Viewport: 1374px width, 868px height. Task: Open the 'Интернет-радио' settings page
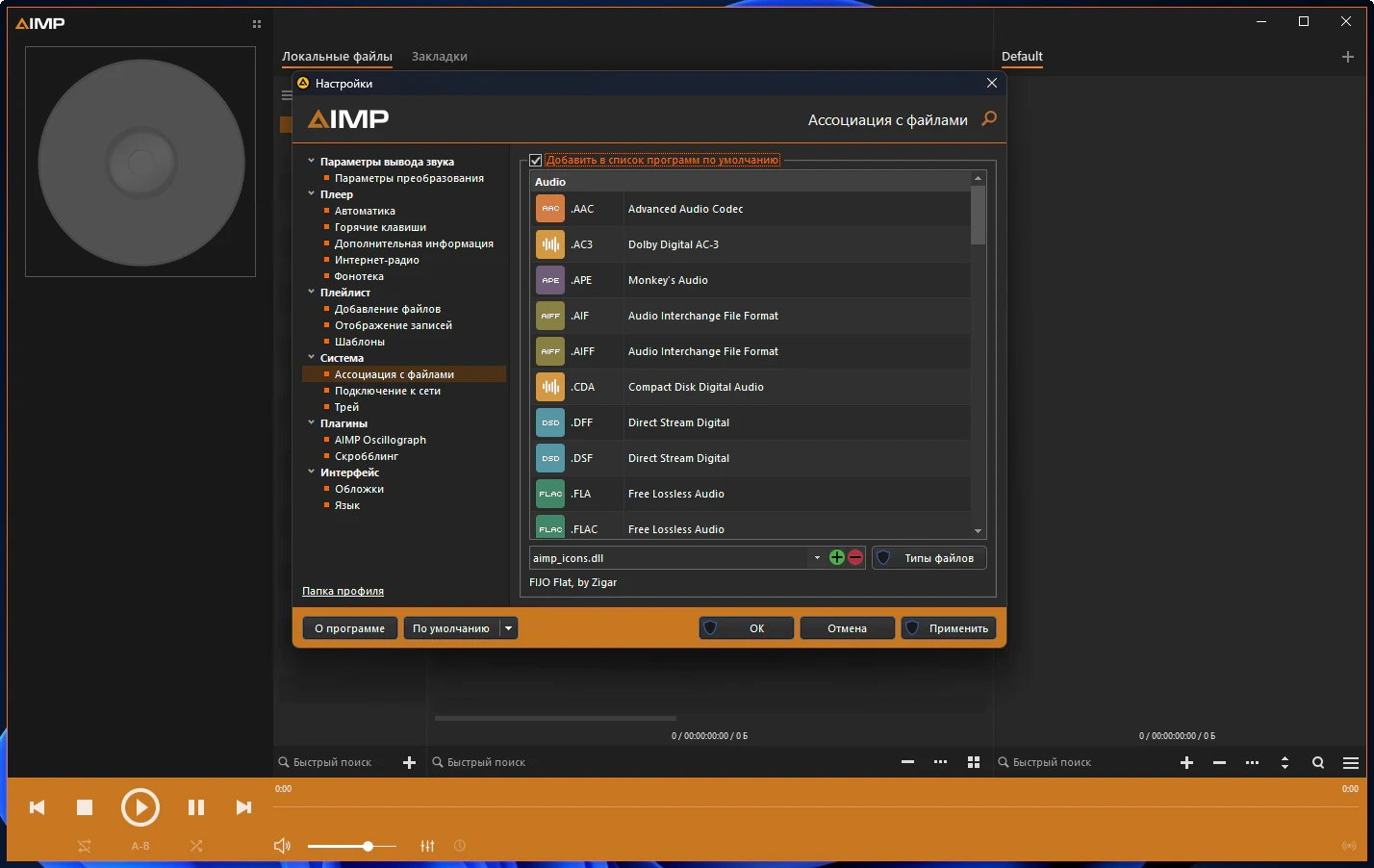click(x=376, y=260)
